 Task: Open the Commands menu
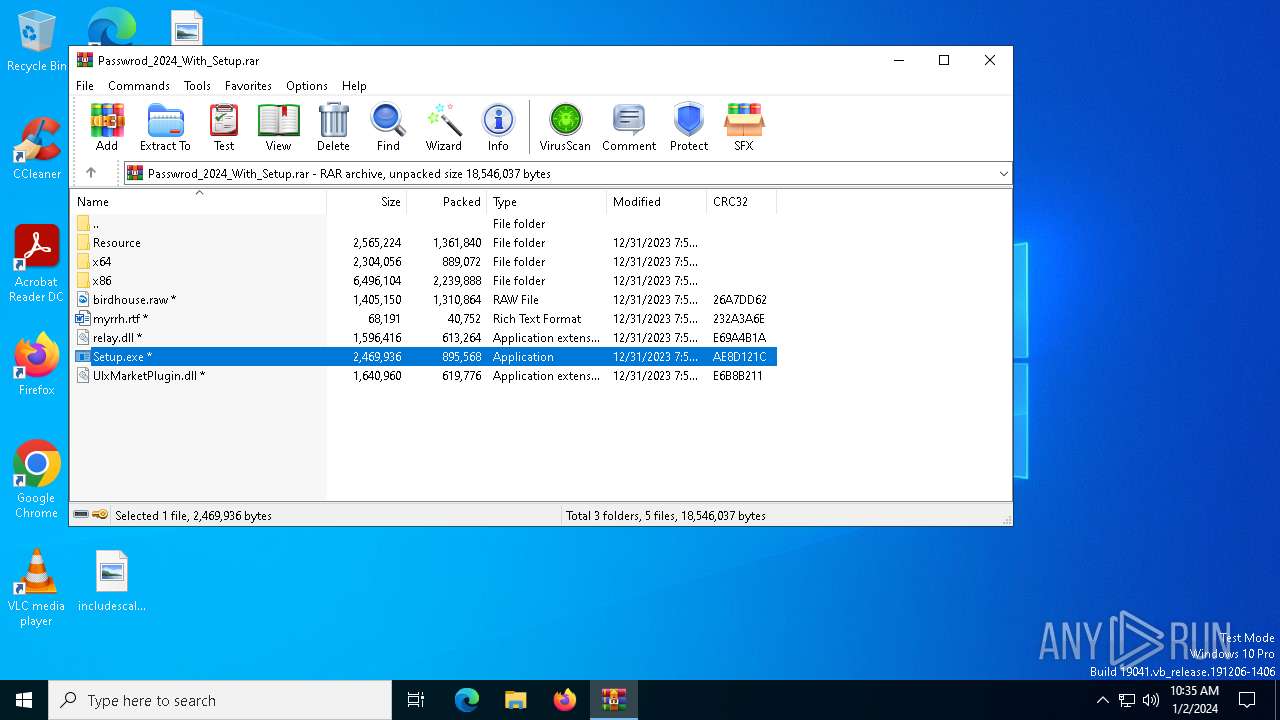pos(139,86)
